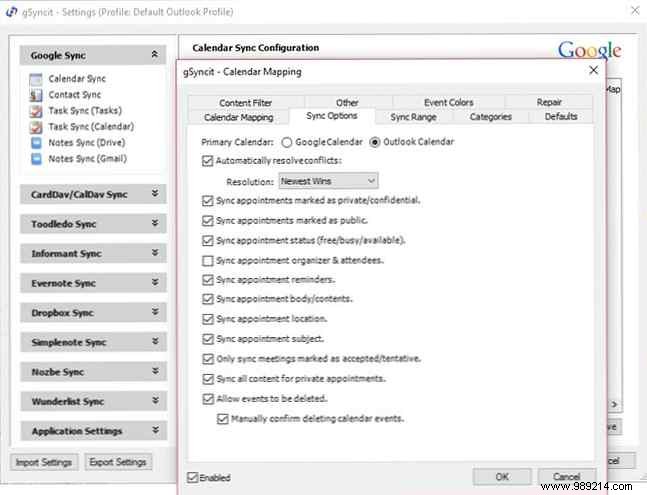The height and width of the screenshot is (495, 647).
Task: Enable sync appointment organizer & attendees
Action: coord(208,261)
